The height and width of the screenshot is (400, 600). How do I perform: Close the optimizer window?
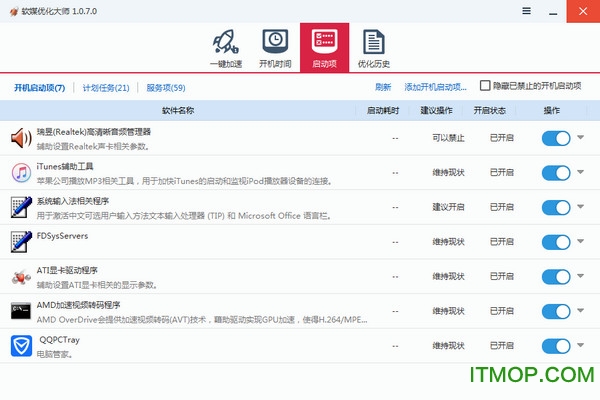583,11
